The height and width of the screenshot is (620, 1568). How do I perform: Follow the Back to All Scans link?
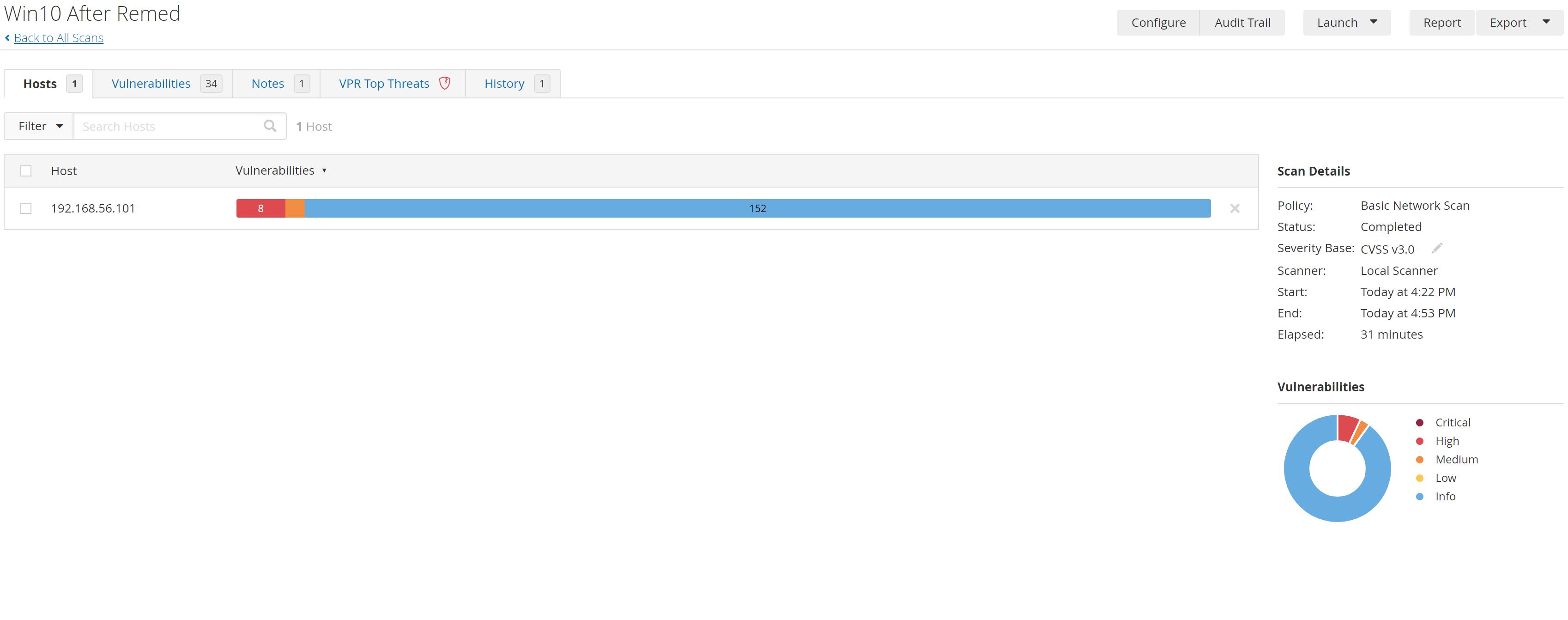point(59,38)
